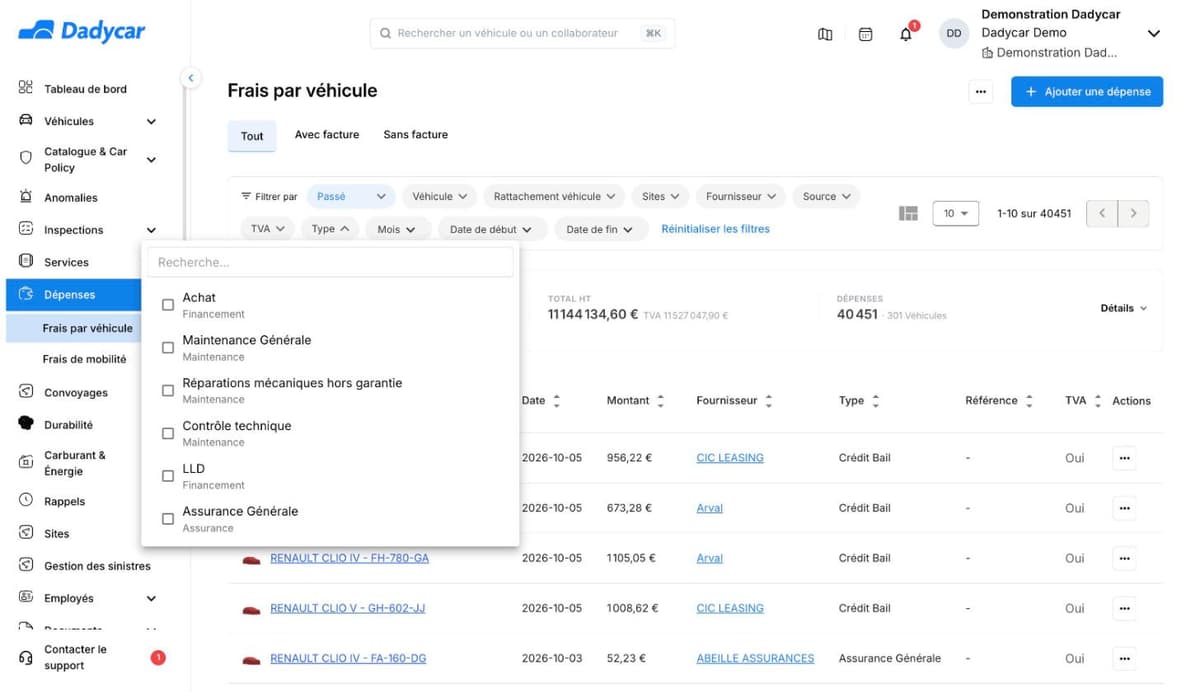Switch to the Avec facture tab
Viewport: 1200px width, 692px height.
327,135
